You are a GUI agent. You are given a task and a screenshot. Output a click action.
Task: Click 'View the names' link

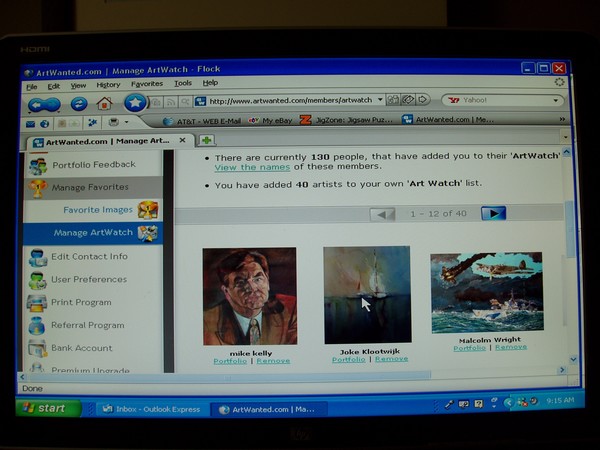252,167
